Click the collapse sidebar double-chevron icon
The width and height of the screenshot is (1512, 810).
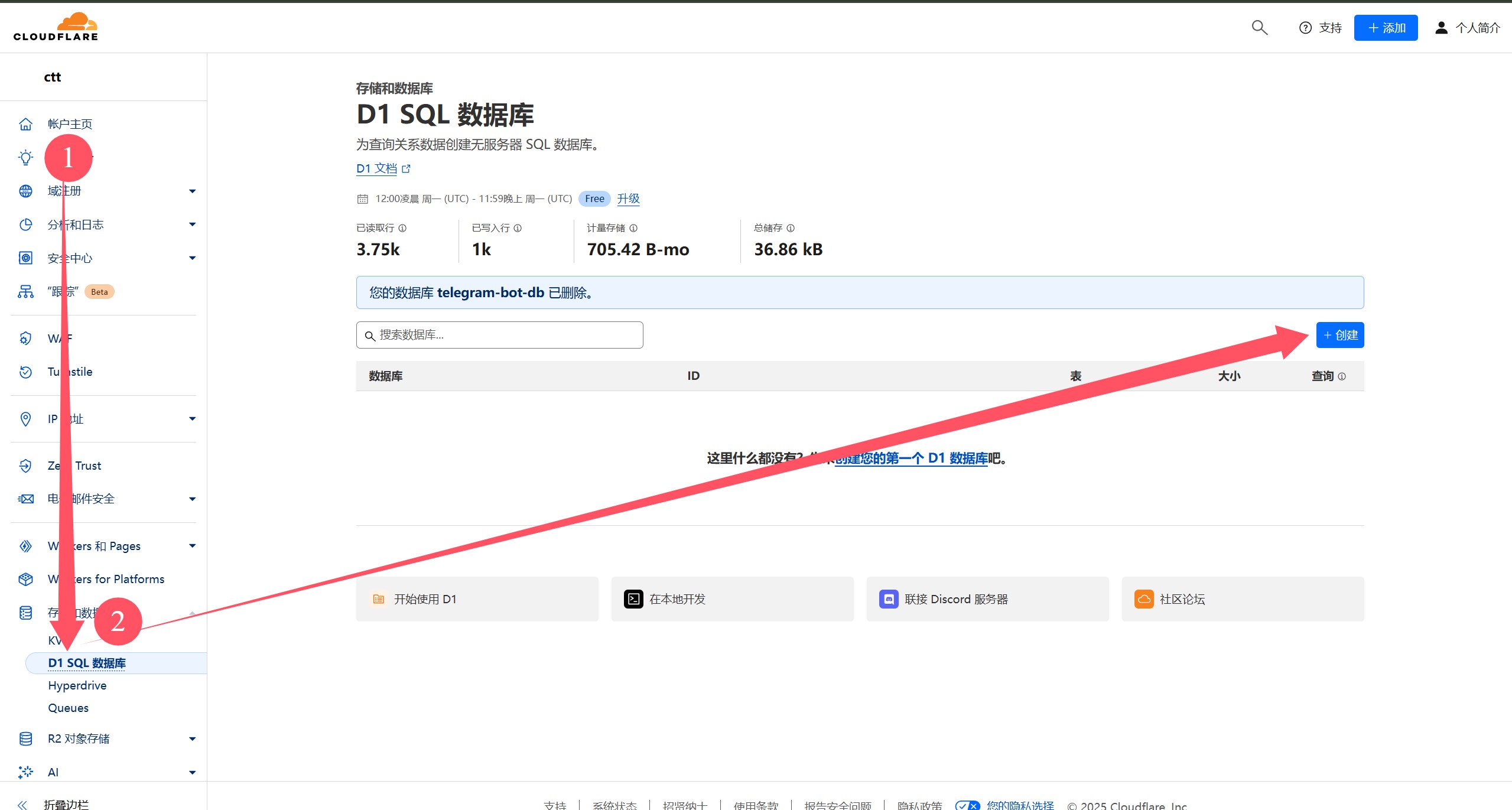[22, 804]
